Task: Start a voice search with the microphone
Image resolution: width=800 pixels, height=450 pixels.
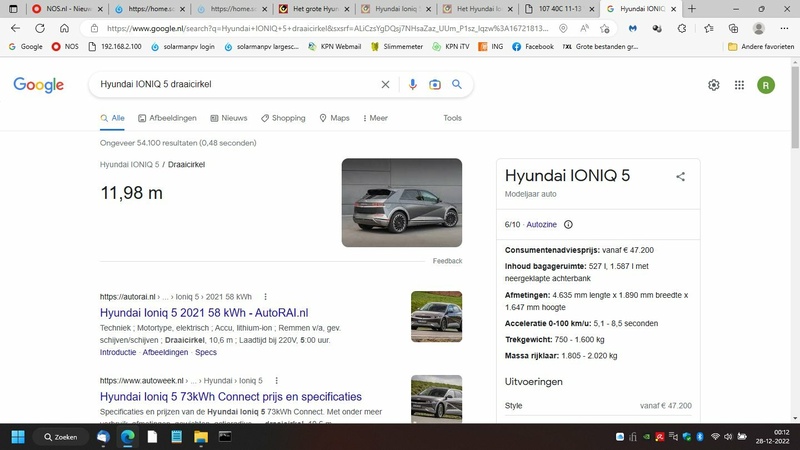Action: click(412, 84)
